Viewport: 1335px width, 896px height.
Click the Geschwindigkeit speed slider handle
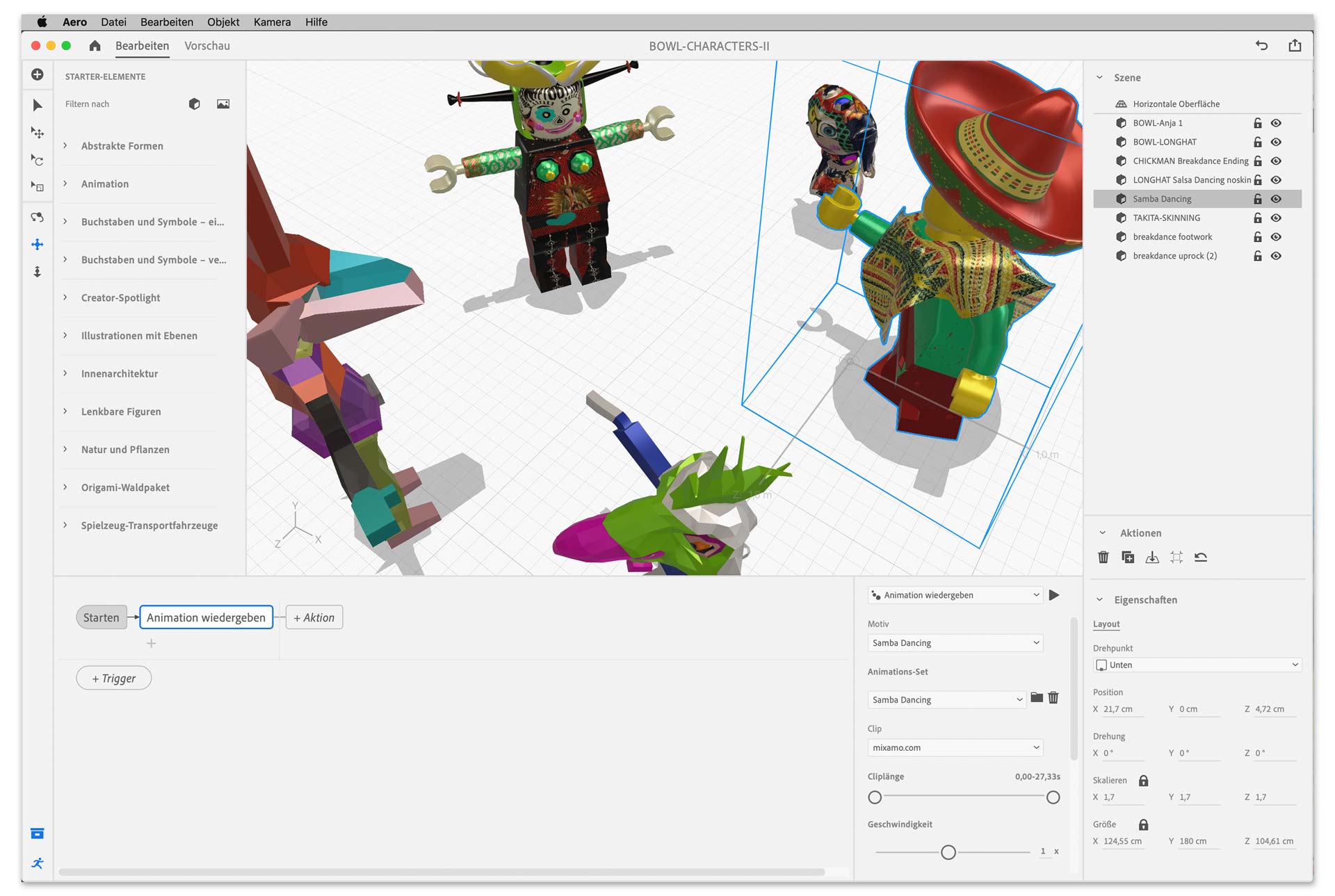[x=948, y=852]
